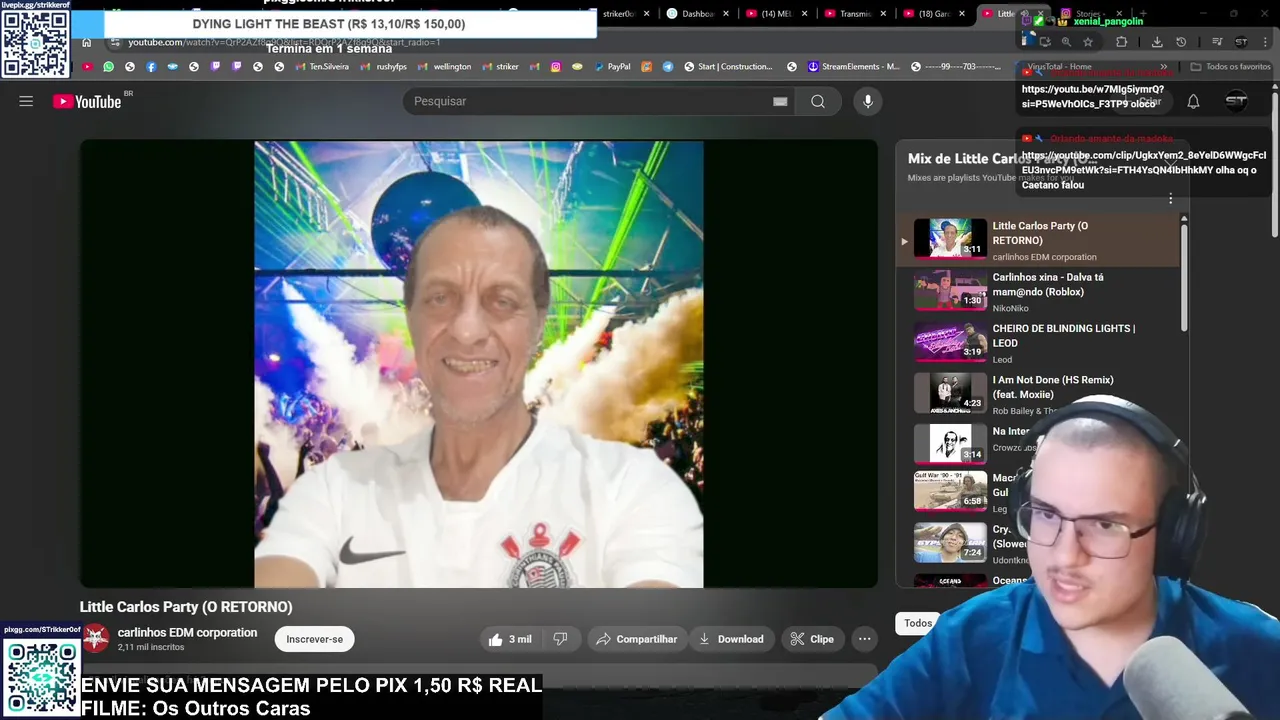Open YouTube notifications bell
1280x720 pixels.
[1193, 101]
